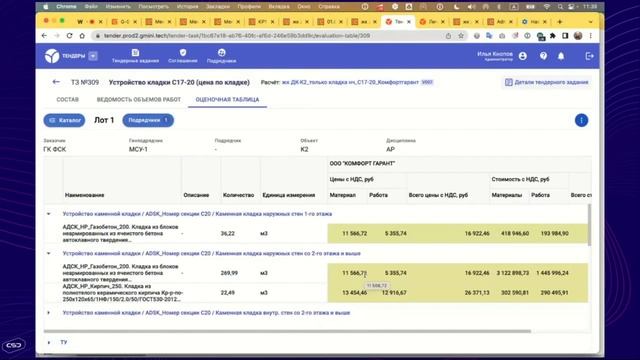Open the Закладки menu
640x360 pixels.
pyautogui.click(x=218, y=7)
